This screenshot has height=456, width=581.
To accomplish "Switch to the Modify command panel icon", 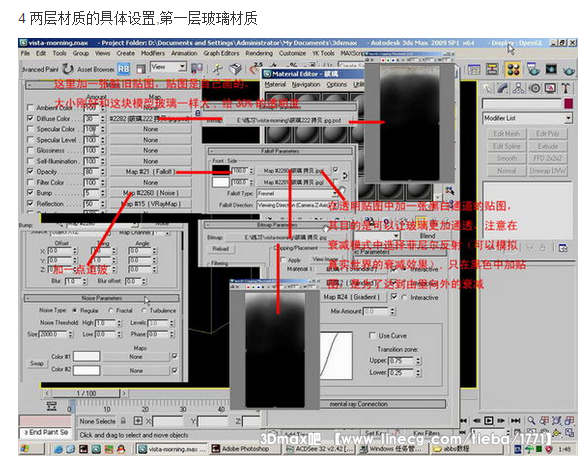I will click(503, 88).
